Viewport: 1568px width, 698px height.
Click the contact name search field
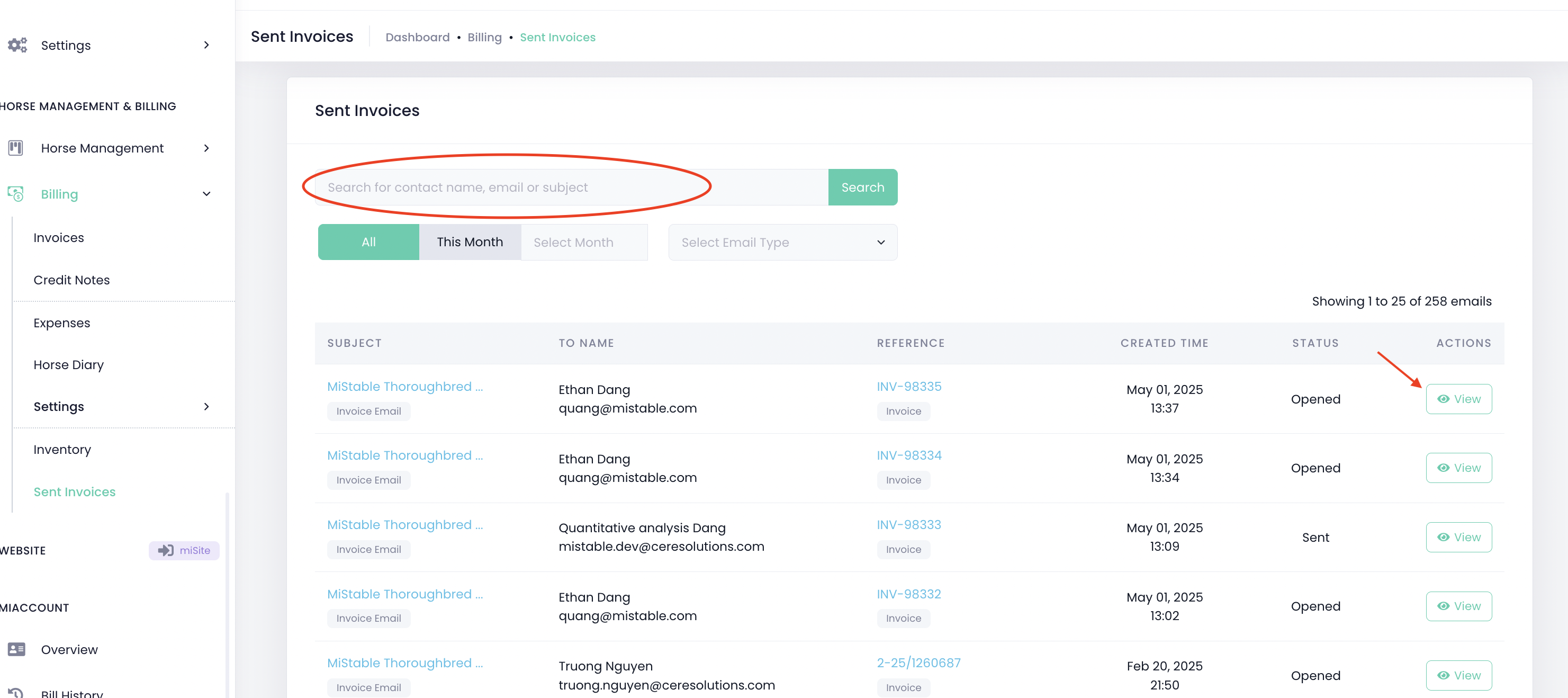tap(572, 187)
